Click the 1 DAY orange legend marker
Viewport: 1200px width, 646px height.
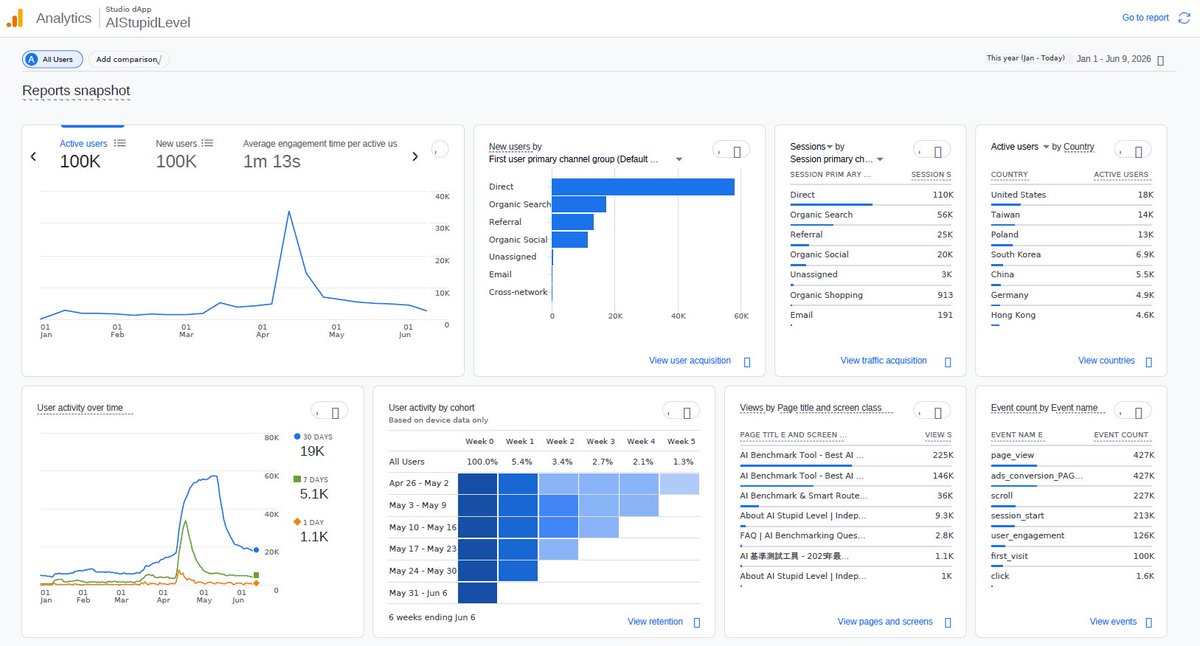pyautogui.click(x=297, y=521)
